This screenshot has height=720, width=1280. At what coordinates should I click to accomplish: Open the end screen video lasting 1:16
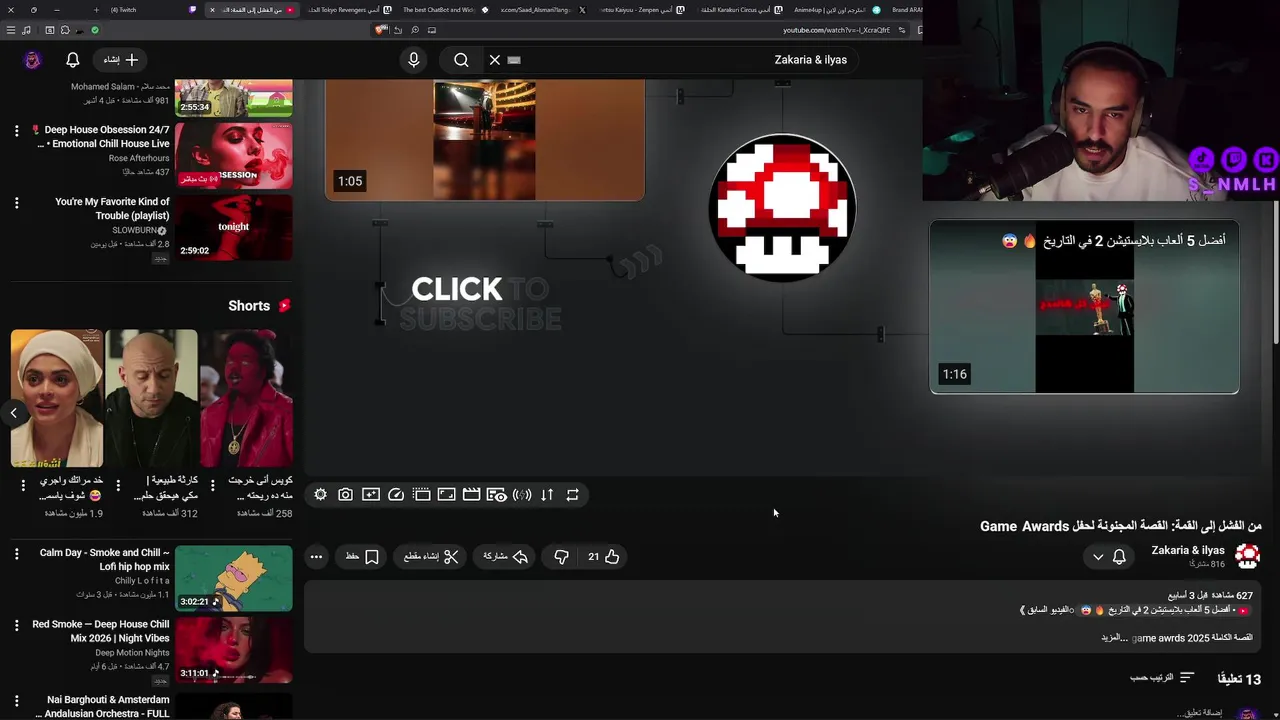(x=1084, y=307)
